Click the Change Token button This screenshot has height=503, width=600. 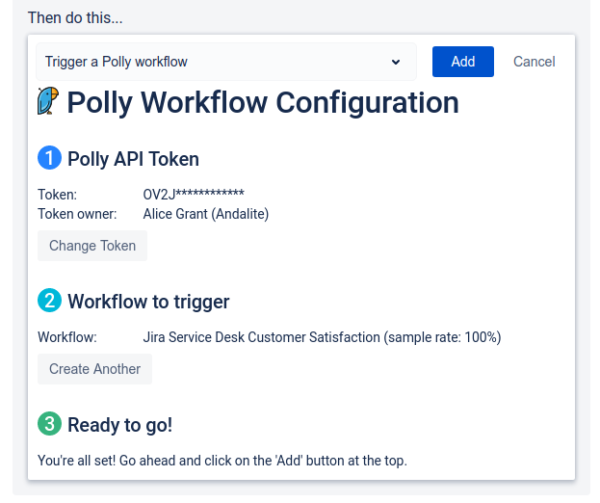click(92, 246)
